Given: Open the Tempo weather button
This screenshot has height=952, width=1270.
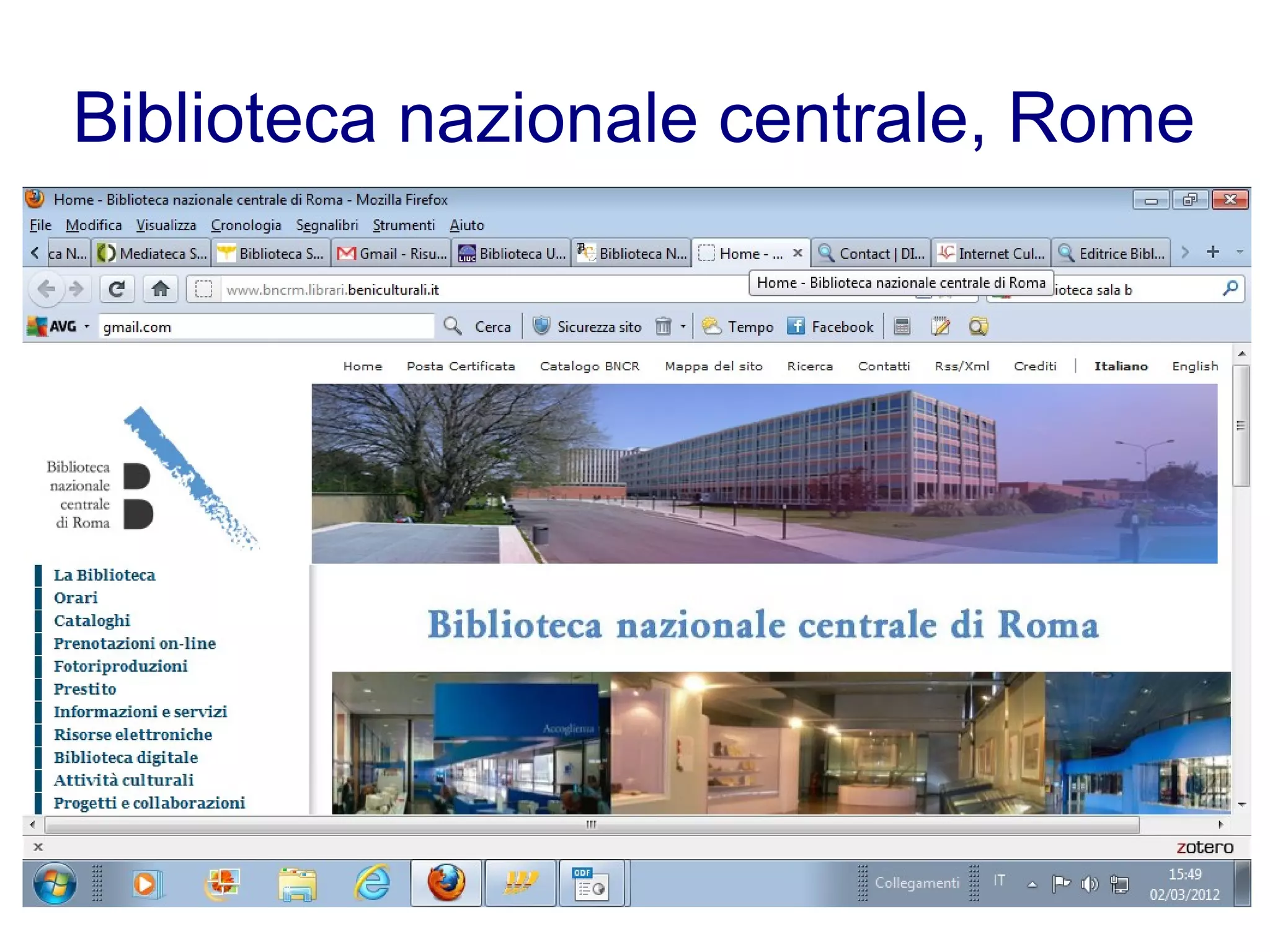Looking at the screenshot, I should tap(738, 326).
